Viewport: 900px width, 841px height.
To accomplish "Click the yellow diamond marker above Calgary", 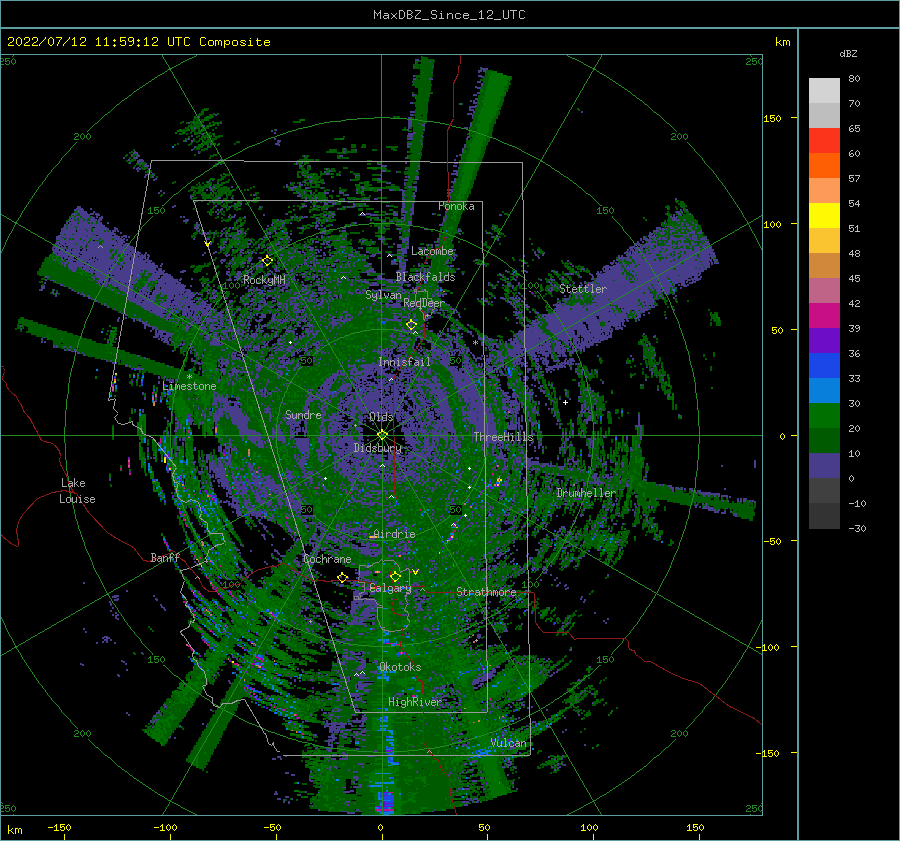I will coord(395,576).
